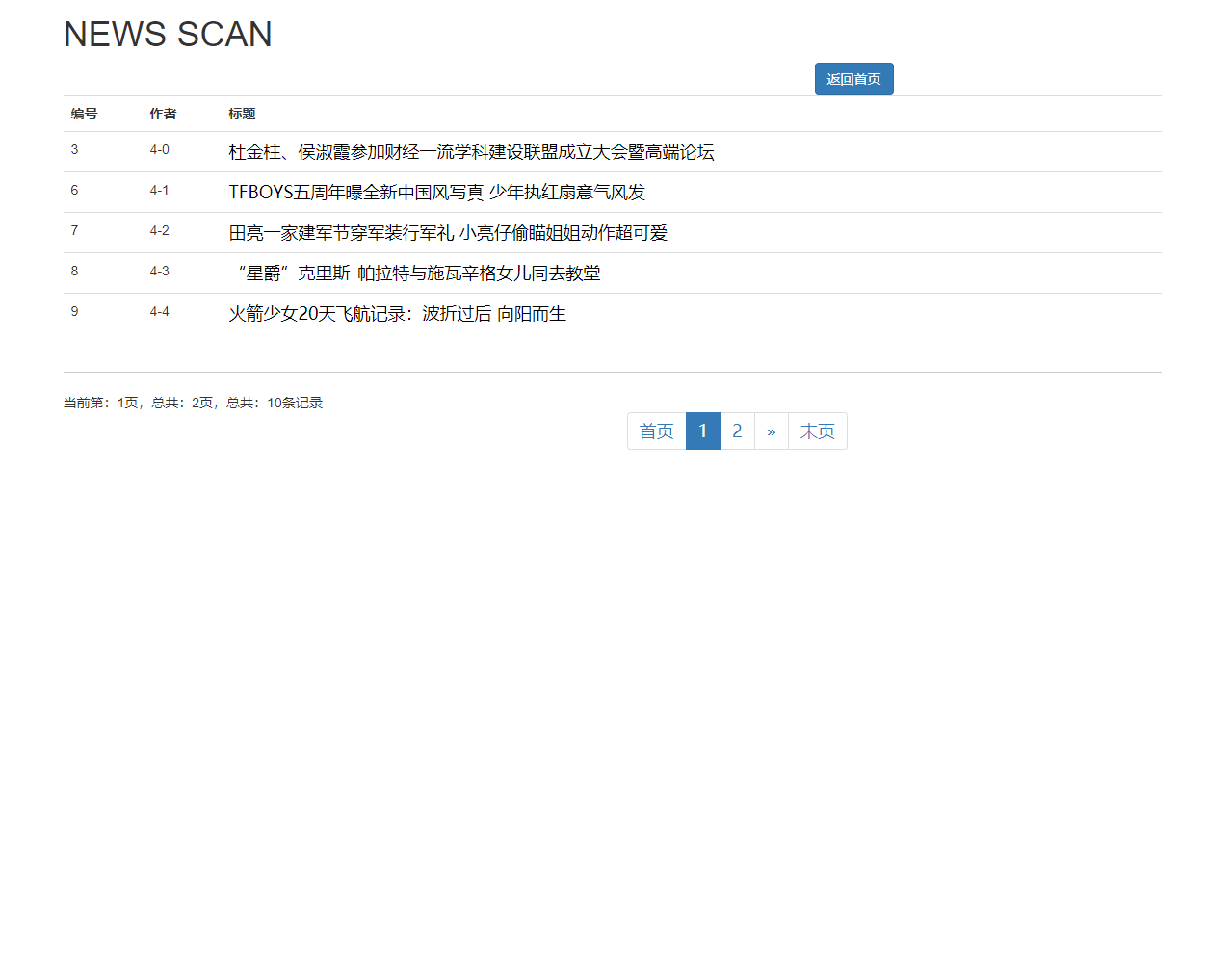Go to 首页 in pagination

point(656,431)
